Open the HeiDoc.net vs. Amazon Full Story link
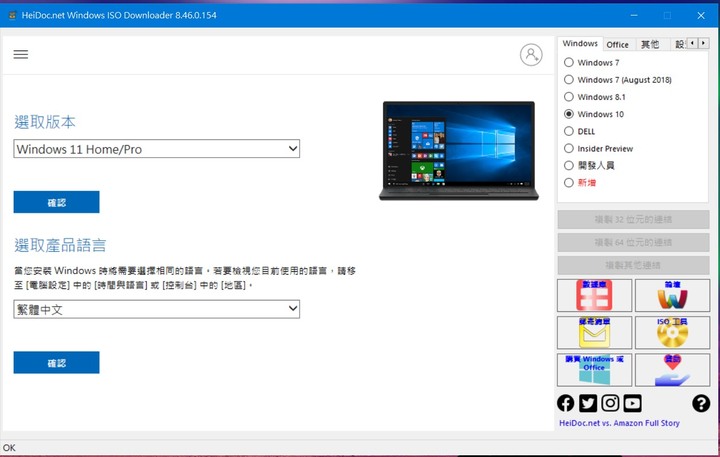The height and width of the screenshot is (457, 720). pos(619,423)
